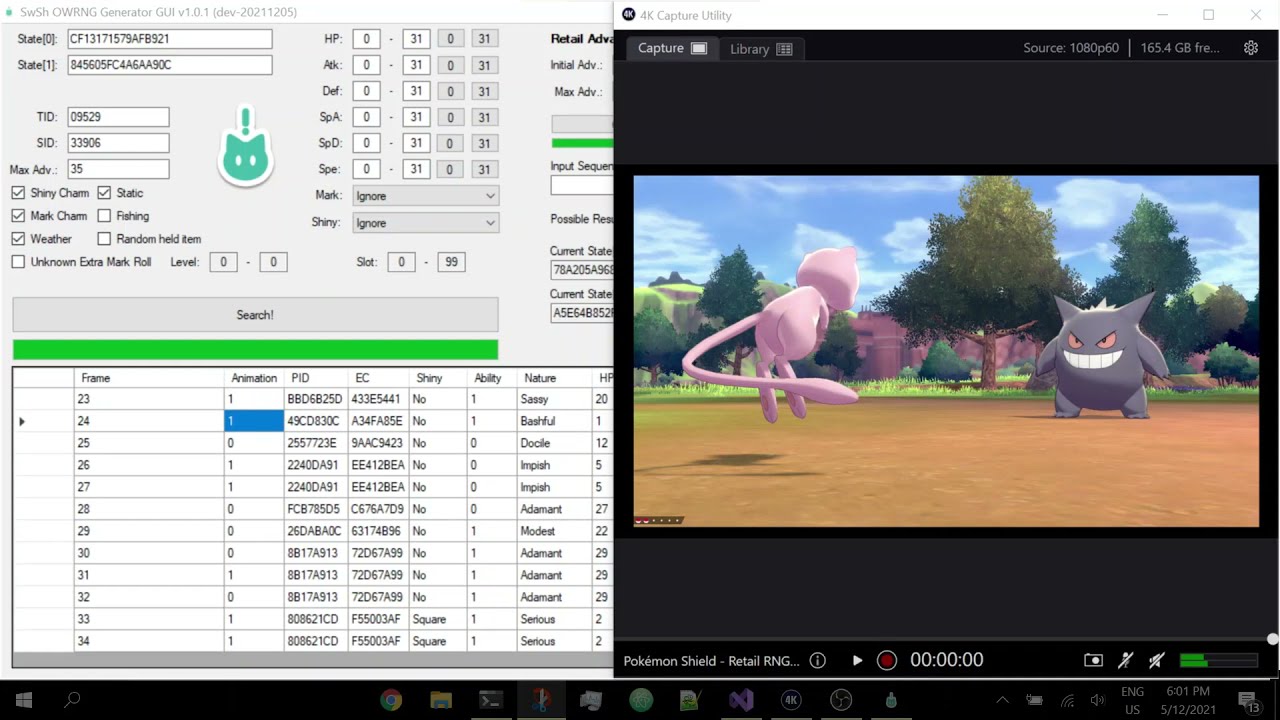Sort results by the PID column header

tap(315, 378)
